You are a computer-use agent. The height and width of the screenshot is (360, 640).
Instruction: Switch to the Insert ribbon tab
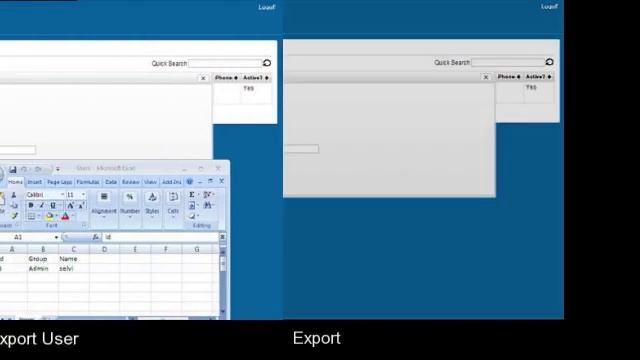click(x=35, y=182)
